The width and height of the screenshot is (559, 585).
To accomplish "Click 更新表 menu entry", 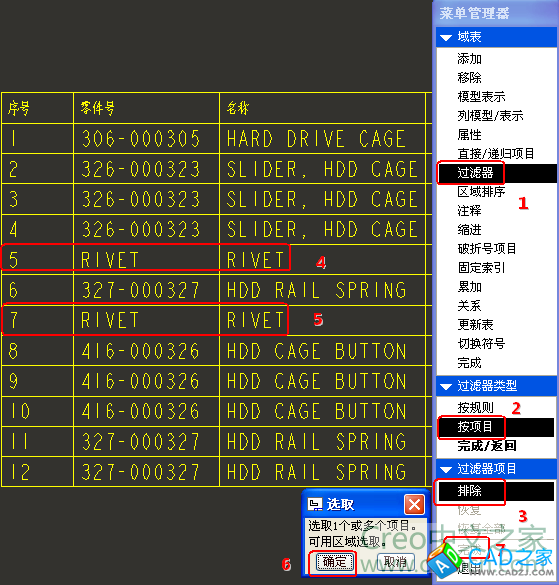I will tap(475, 325).
